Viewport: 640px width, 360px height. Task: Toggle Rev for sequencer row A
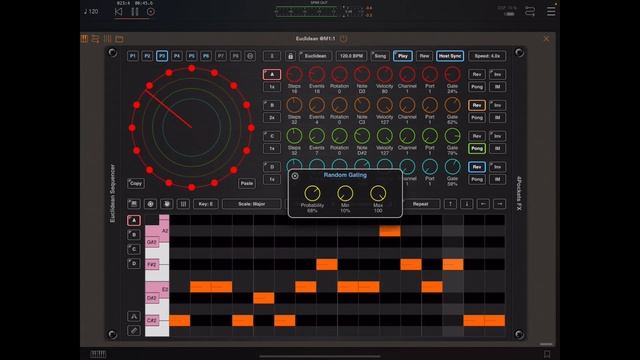pyautogui.click(x=477, y=74)
